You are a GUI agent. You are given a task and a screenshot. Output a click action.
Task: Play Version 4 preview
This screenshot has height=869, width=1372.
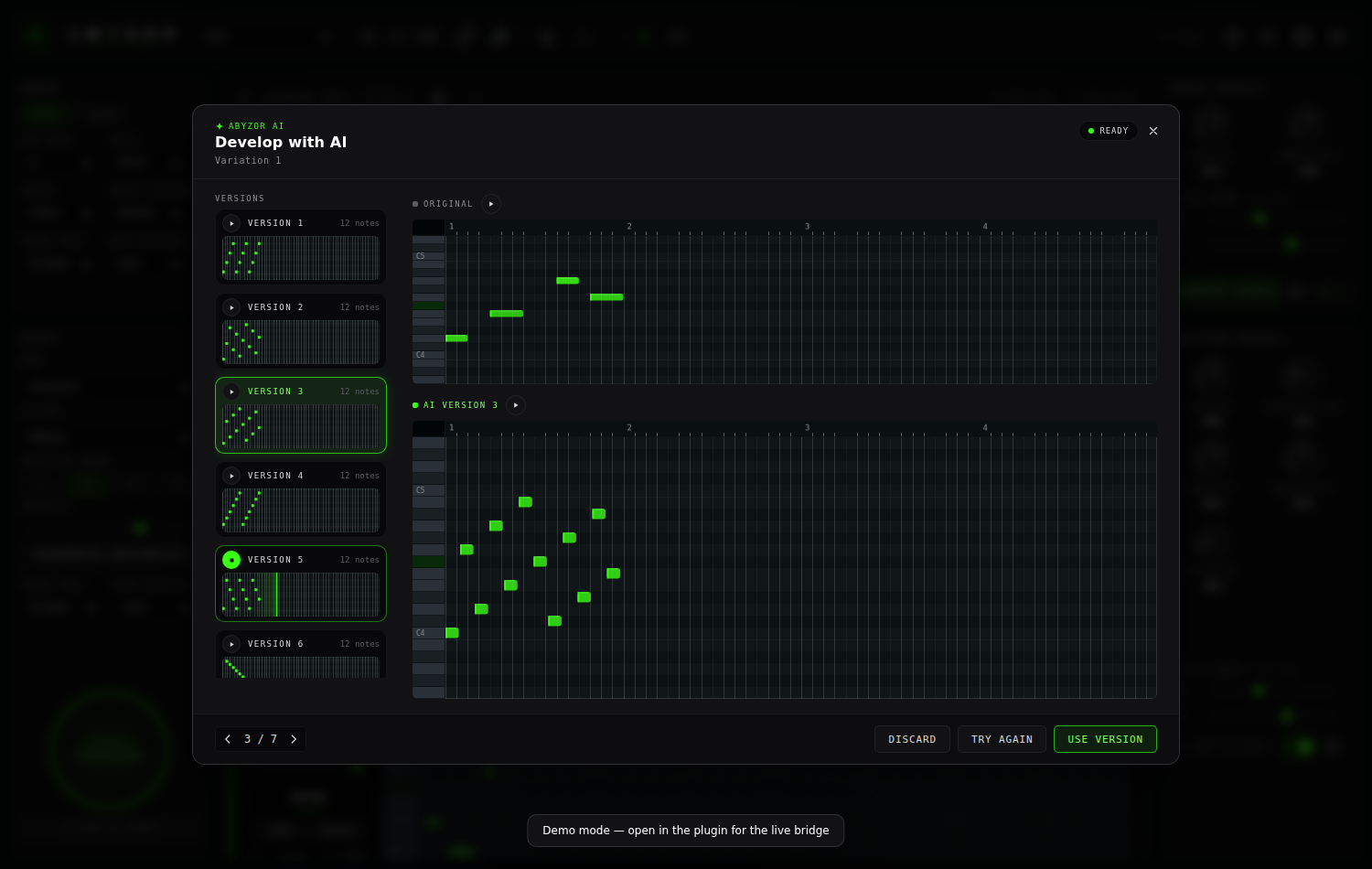(x=231, y=476)
